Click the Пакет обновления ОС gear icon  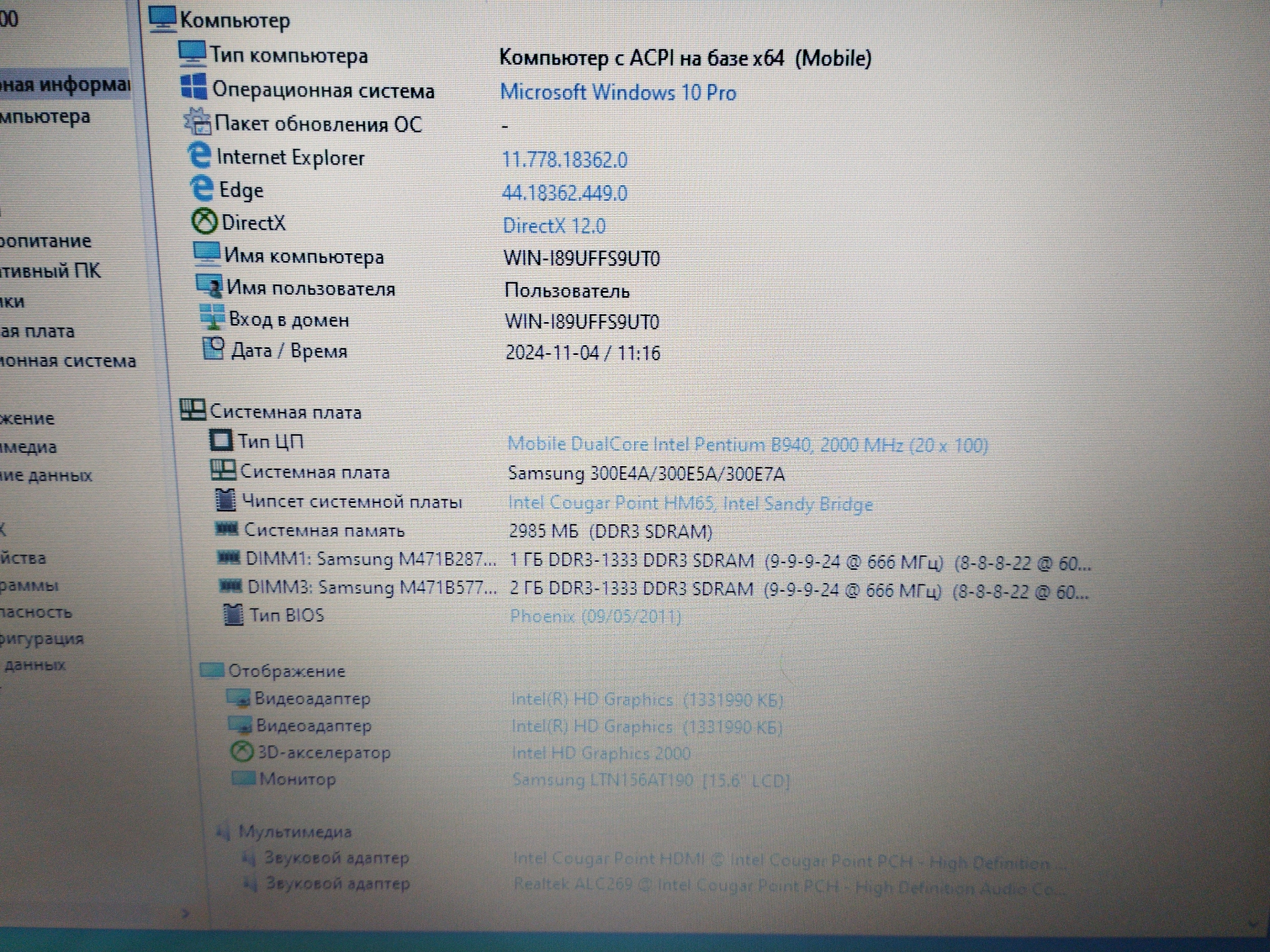[196, 121]
